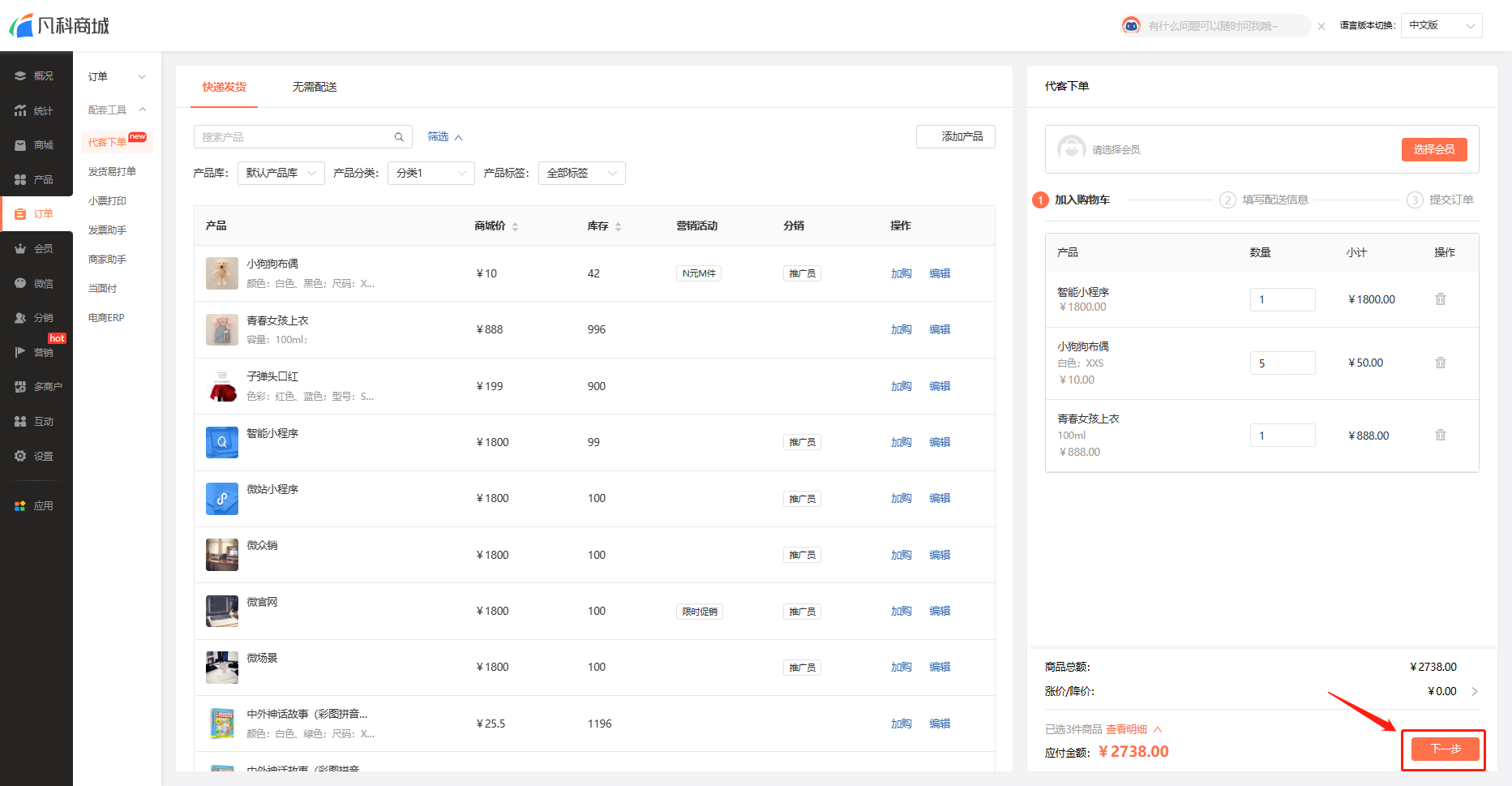Collapse the 配套工具 submenu chevron
Image resolution: width=1512 pixels, height=786 pixels.
[x=143, y=110]
